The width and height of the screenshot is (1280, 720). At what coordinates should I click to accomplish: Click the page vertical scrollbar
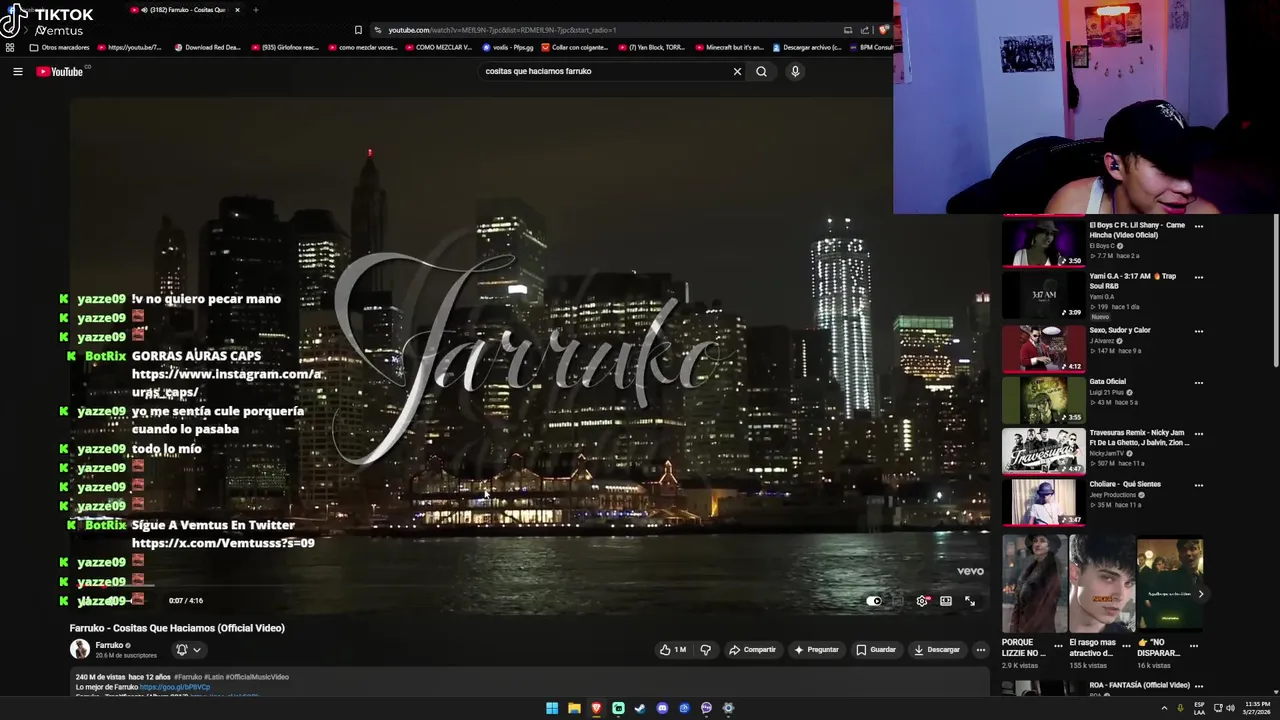coord(1276,290)
